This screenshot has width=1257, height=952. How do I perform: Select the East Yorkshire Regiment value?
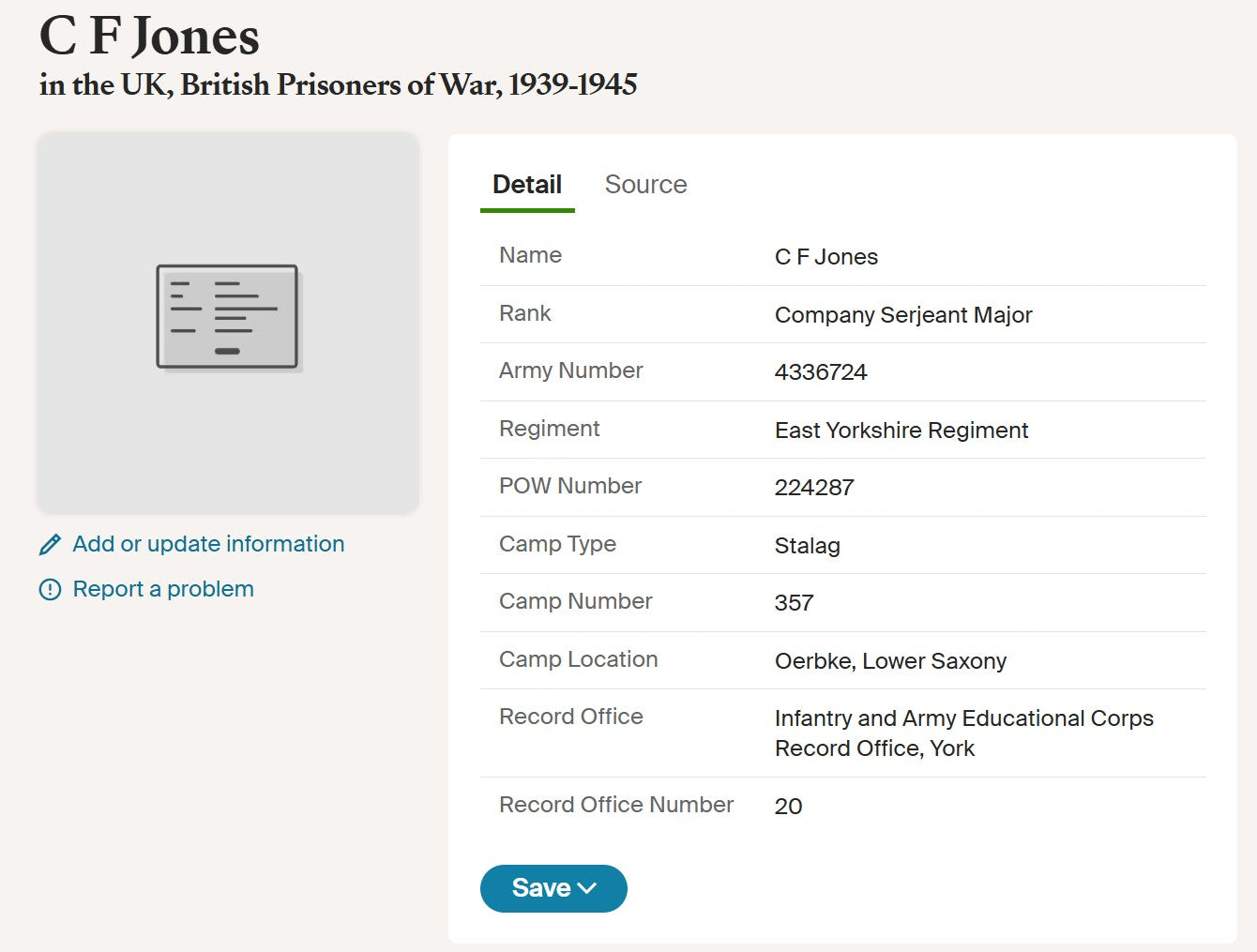[x=901, y=431]
